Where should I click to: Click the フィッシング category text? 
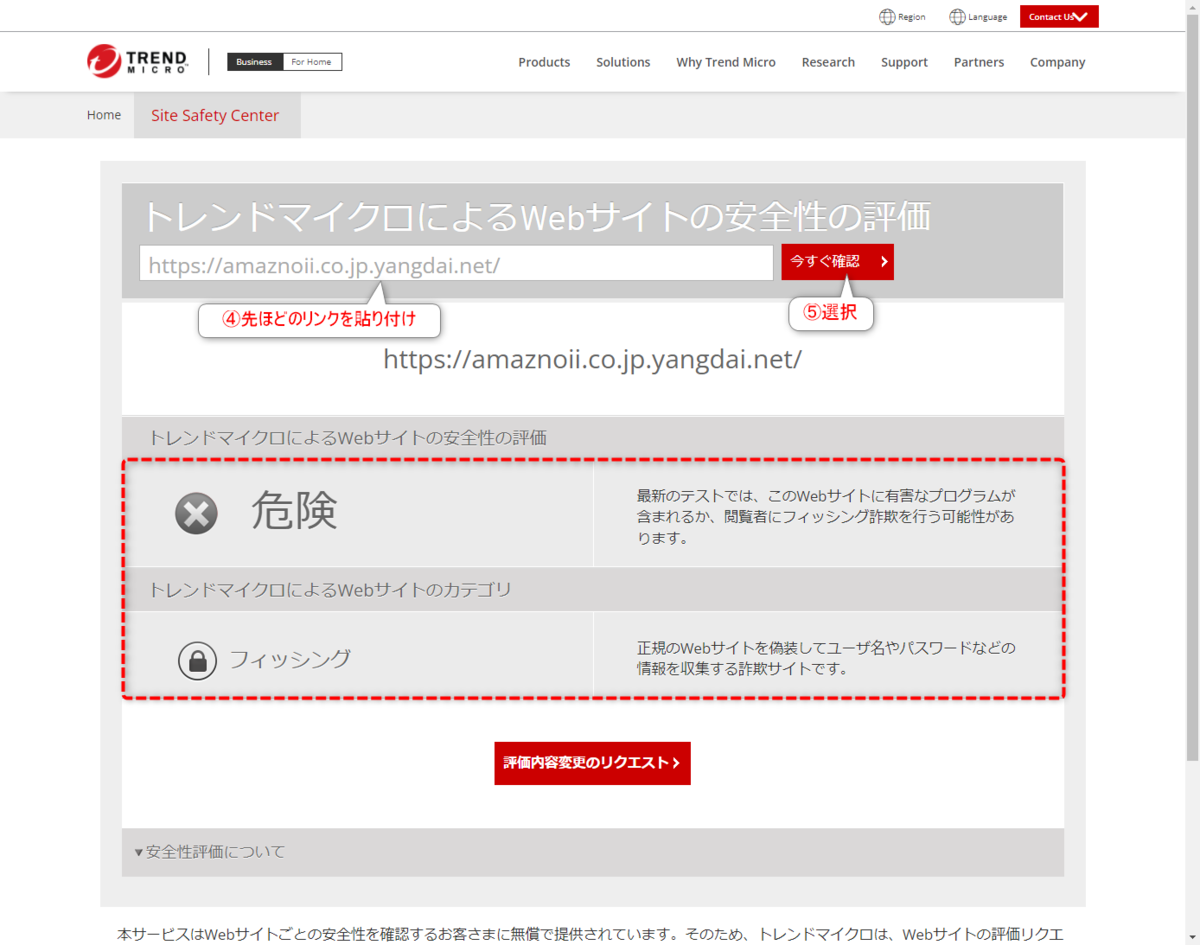[290, 659]
